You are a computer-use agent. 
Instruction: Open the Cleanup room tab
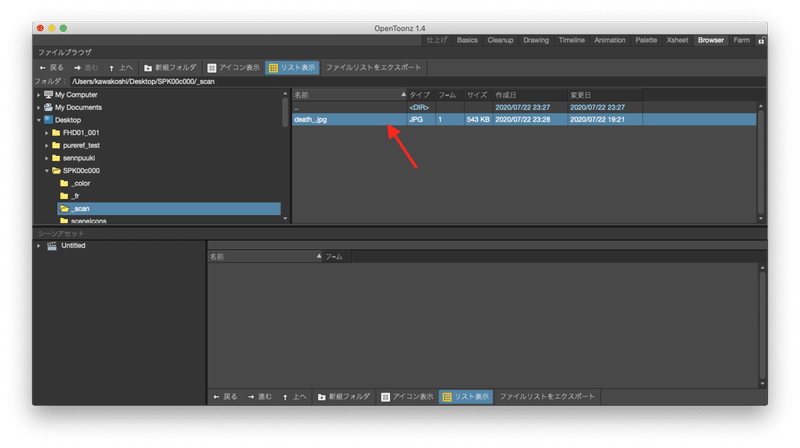tap(500, 40)
